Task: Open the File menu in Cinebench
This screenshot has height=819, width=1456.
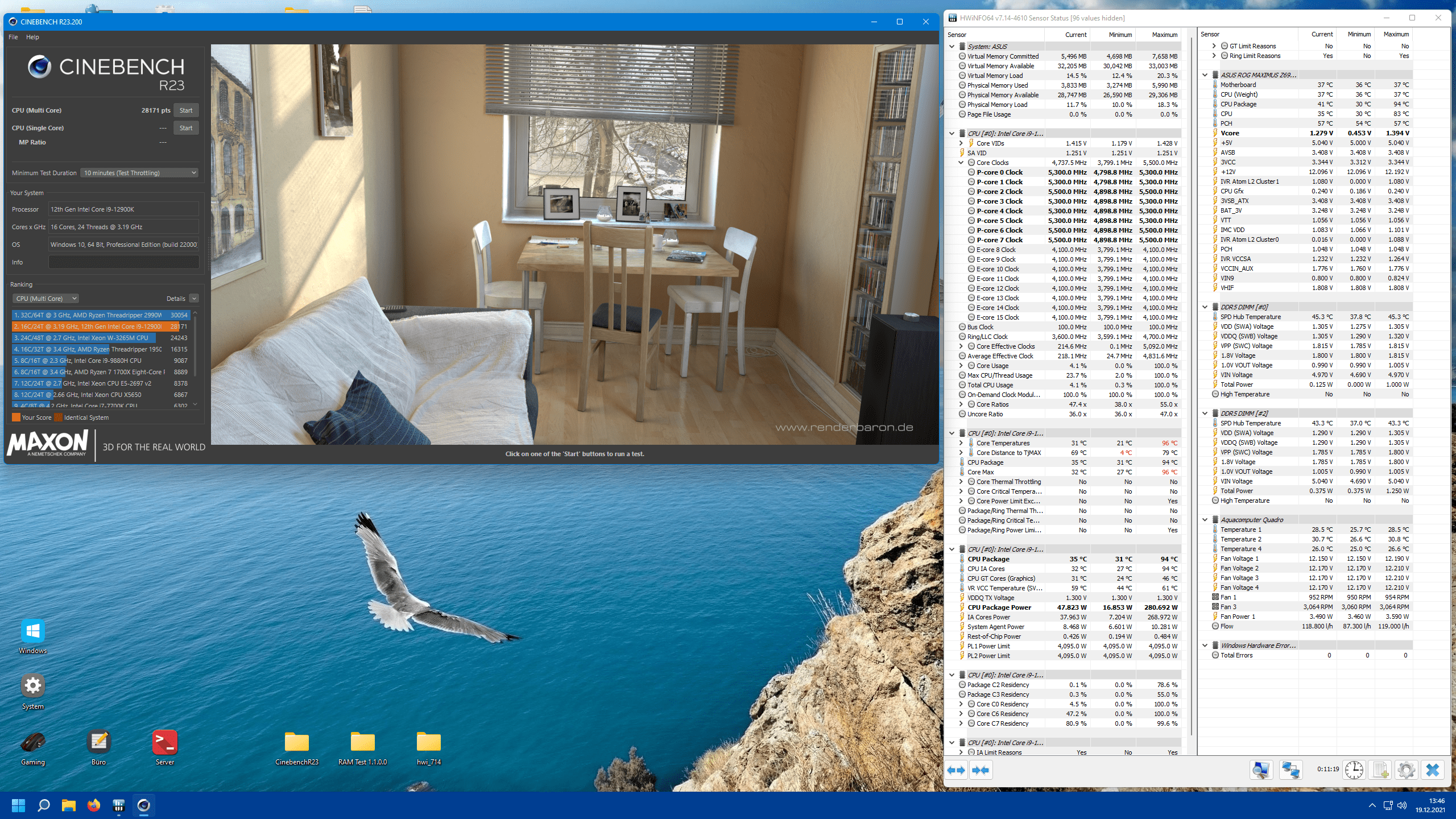Action: (x=14, y=37)
